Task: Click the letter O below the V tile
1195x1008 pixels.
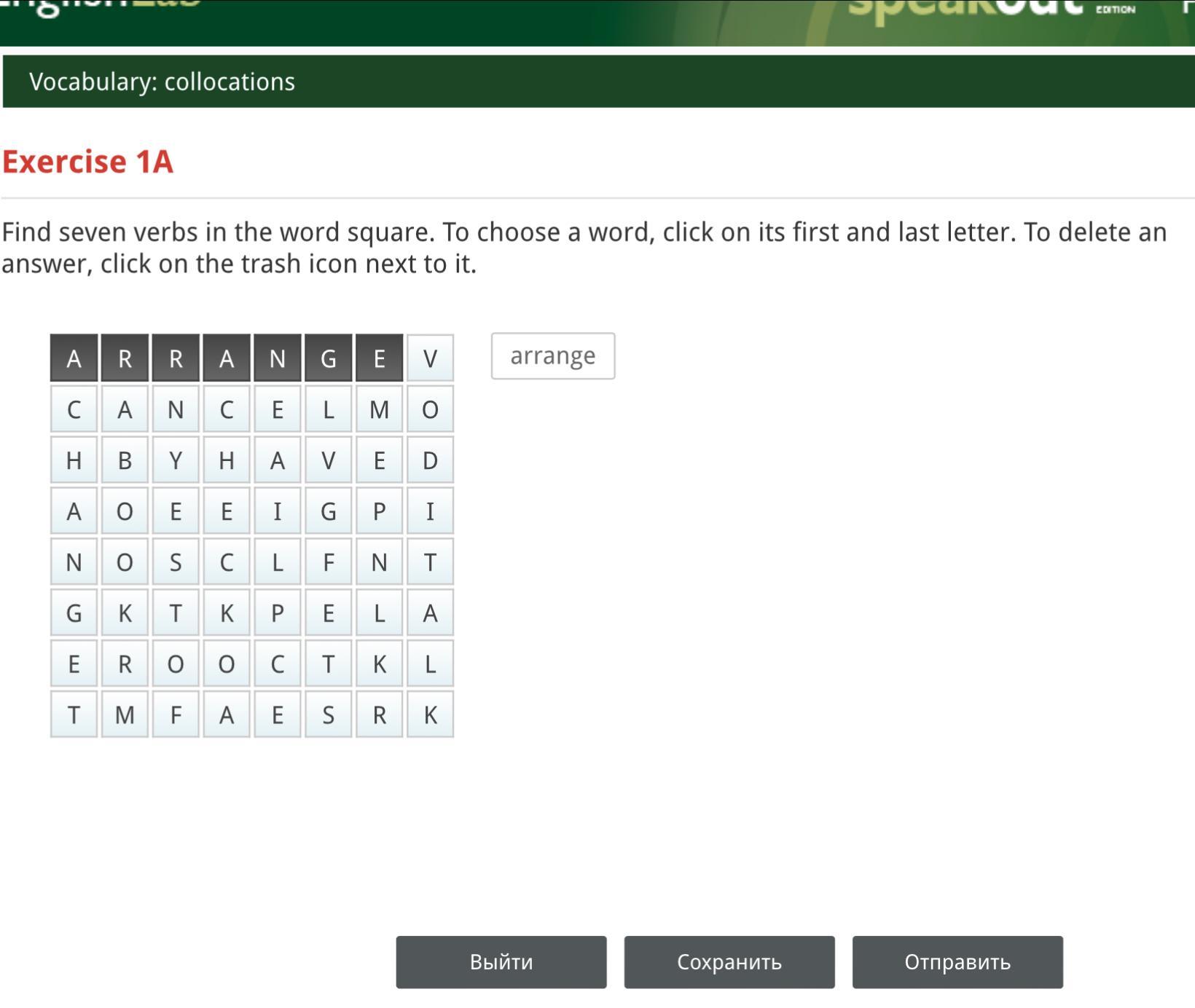Action: tap(430, 409)
